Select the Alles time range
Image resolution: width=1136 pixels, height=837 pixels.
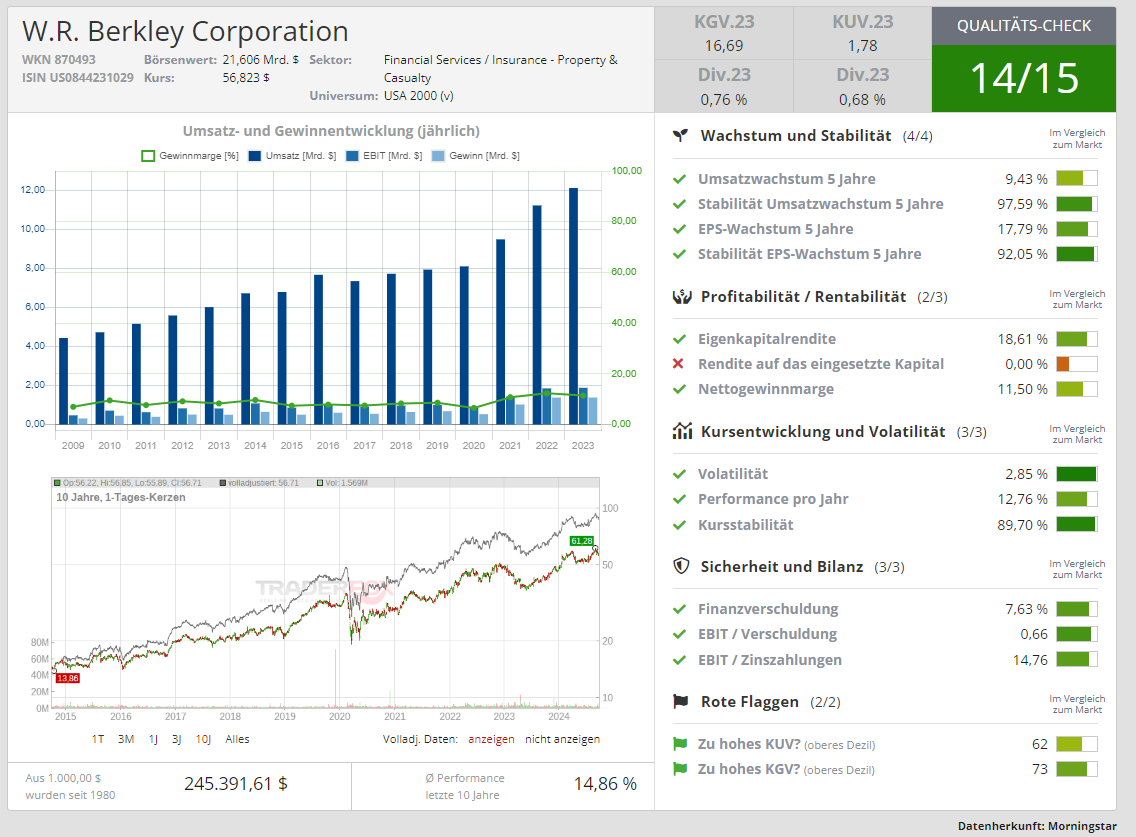tap(237, 739)
